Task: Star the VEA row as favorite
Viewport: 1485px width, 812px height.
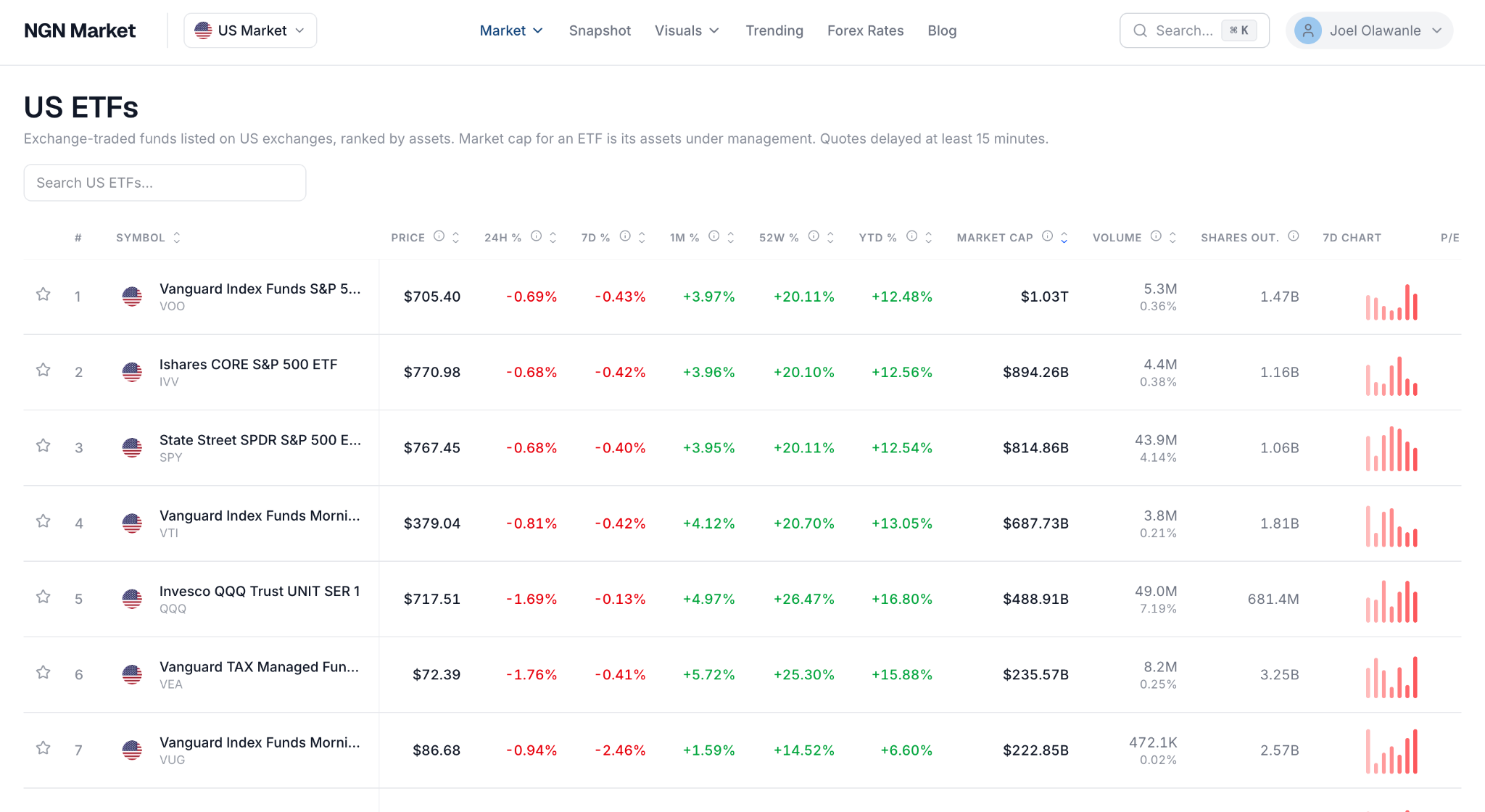Action: tap(44, 673)
